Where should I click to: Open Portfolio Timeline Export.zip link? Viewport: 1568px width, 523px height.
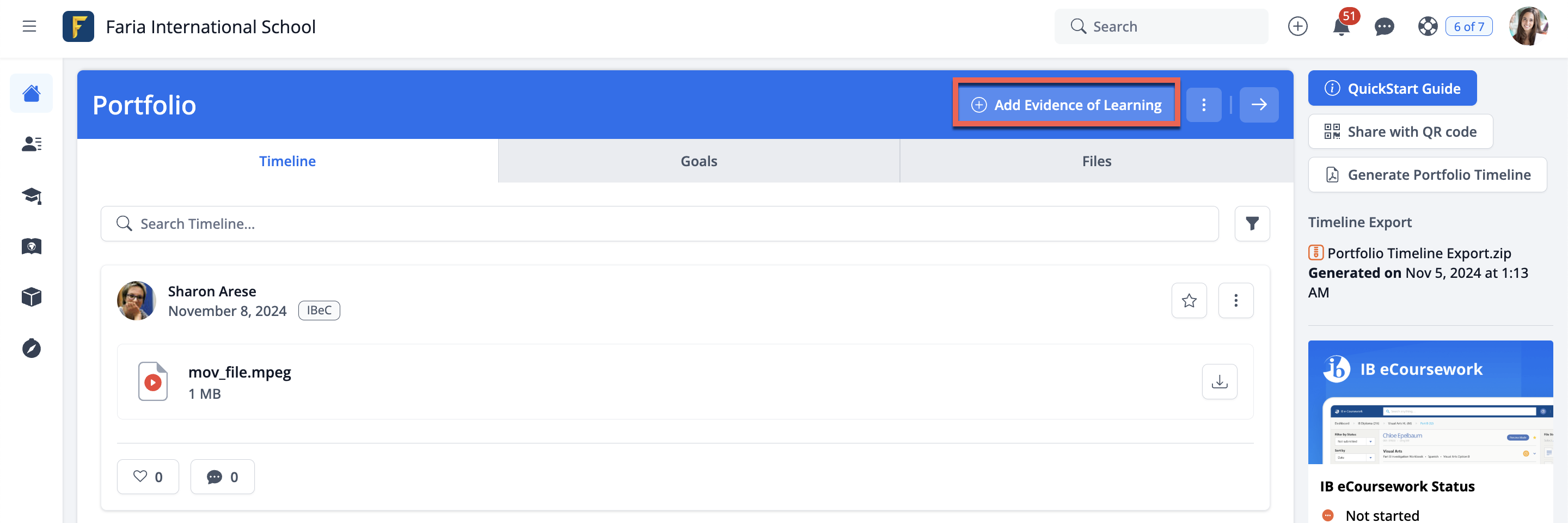coord(1418,253)
